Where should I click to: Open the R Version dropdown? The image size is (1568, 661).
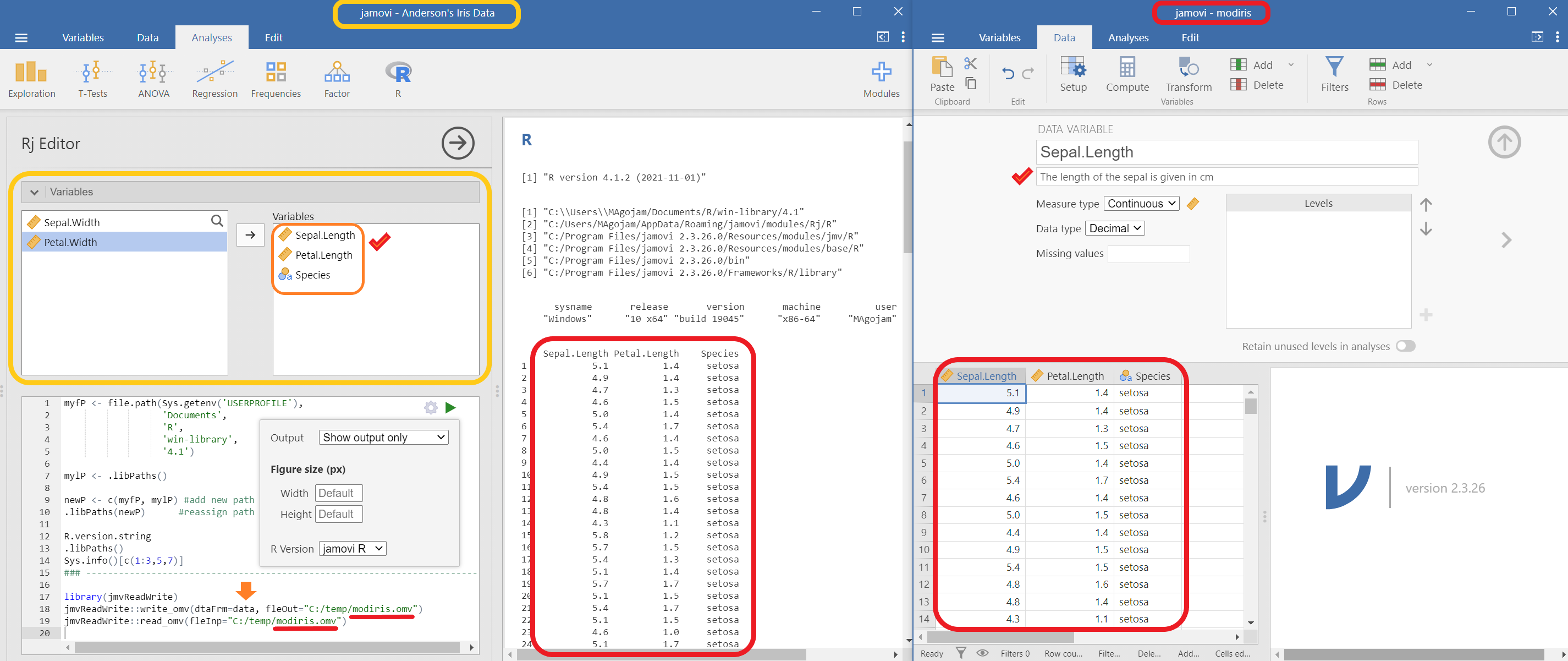pos(353,548)
